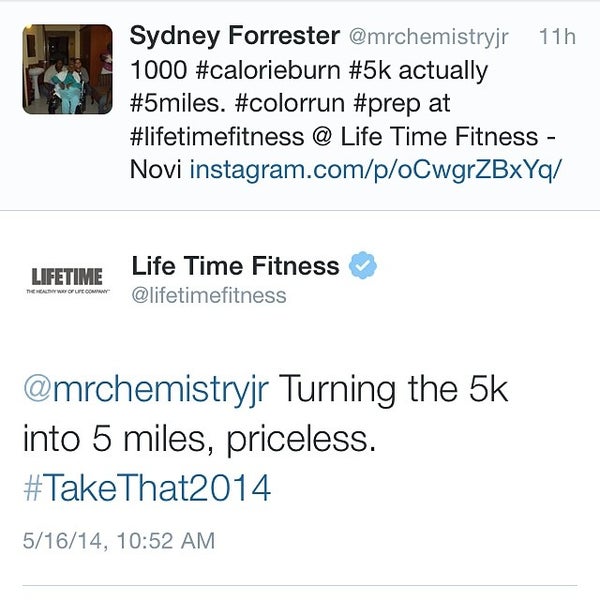
Task: Open the instagram.com/p/oCwgrZBxYq/ link
Action: click(375, 169)
